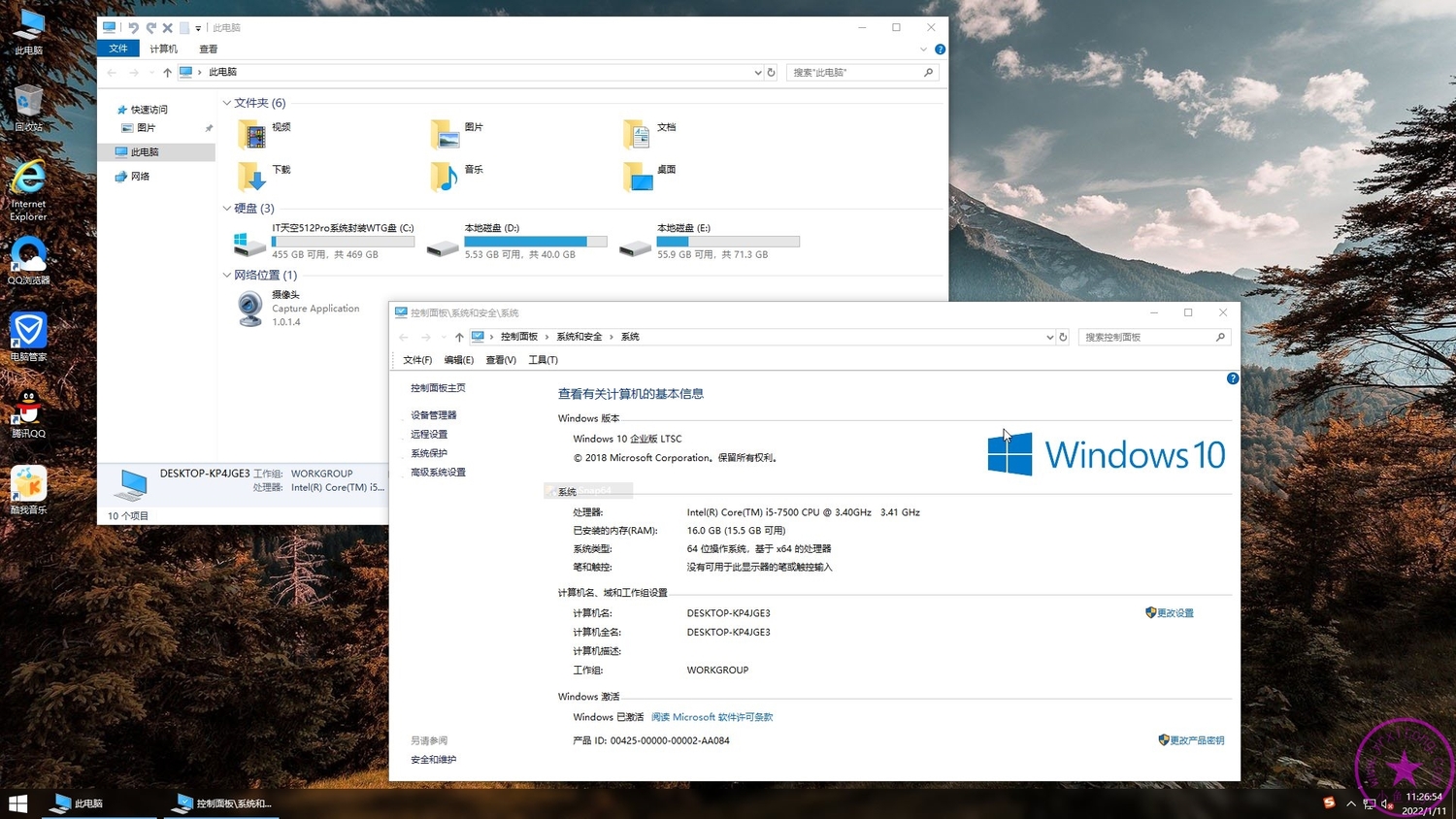This screenshot has width=1456, height=819.
Task: Open 电脑管家 desktop shortcut
Action: point(28,337)
